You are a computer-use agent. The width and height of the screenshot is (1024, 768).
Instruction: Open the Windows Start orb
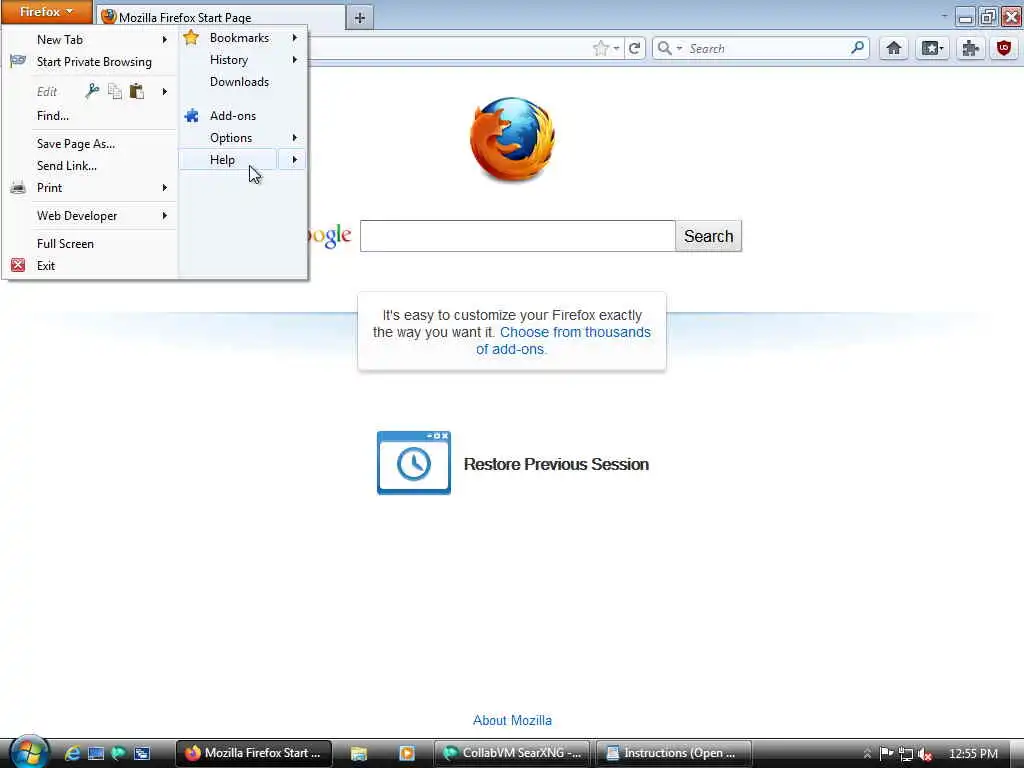pyautogui.click(x=27, y=752)
